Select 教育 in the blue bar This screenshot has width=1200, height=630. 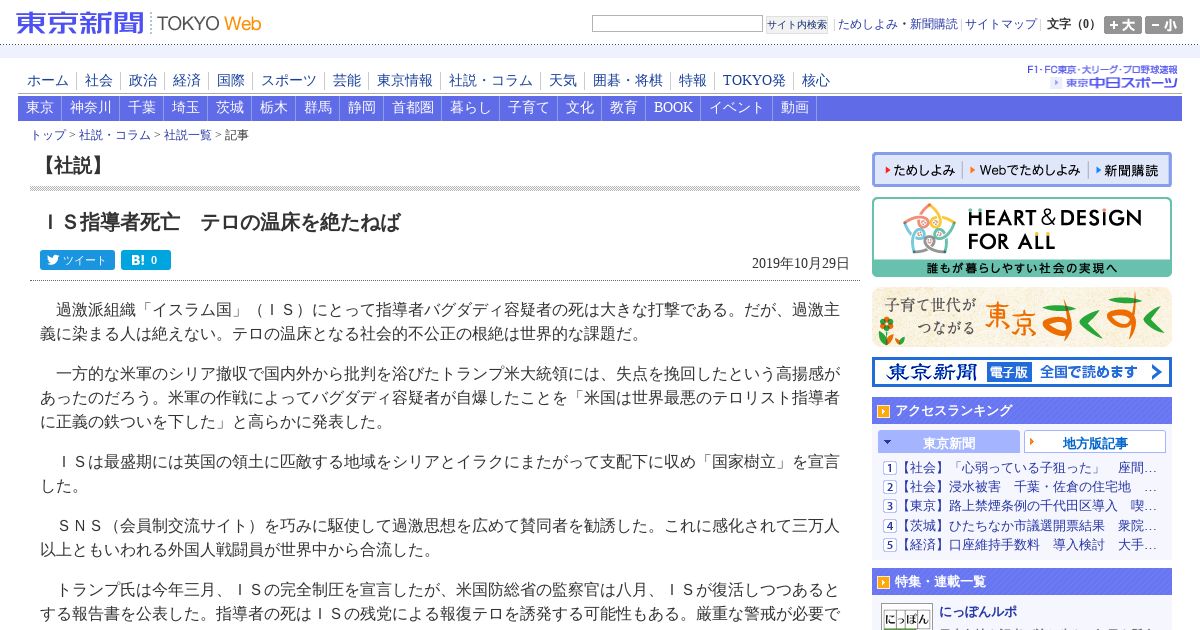pyautogui.click(x=624, y=108)
